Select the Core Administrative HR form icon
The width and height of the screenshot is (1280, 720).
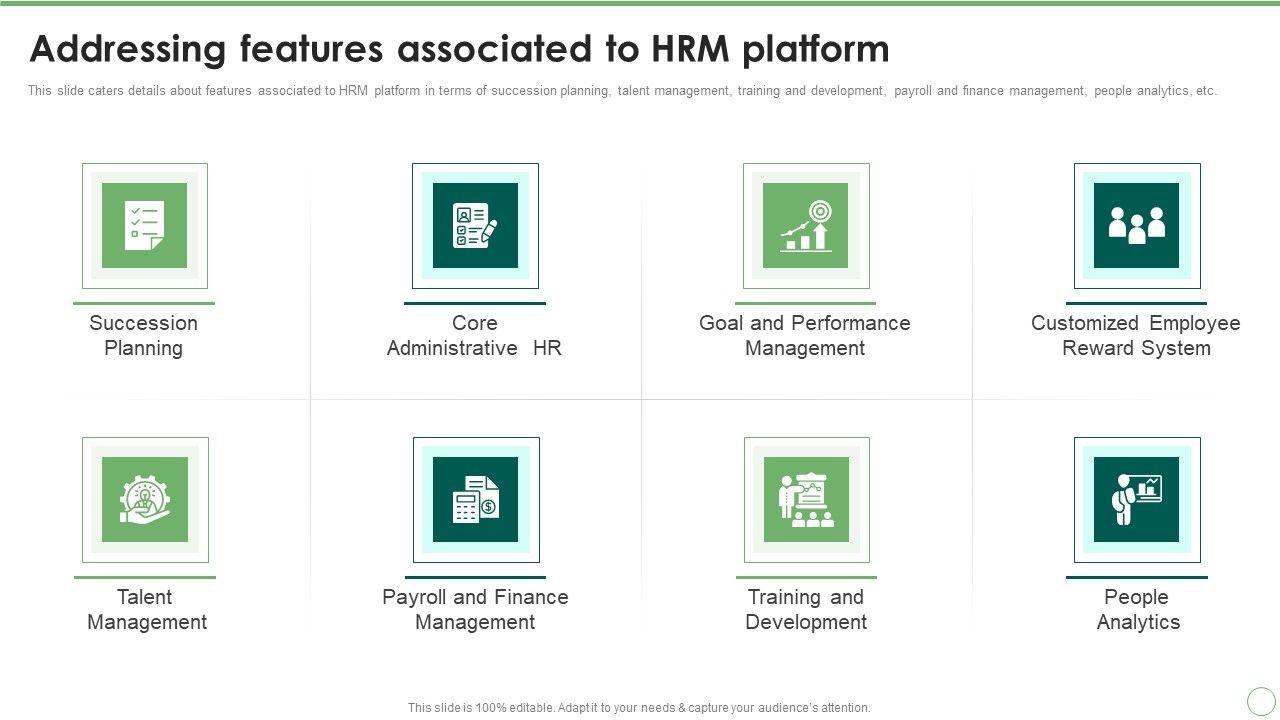click(475, 226)
